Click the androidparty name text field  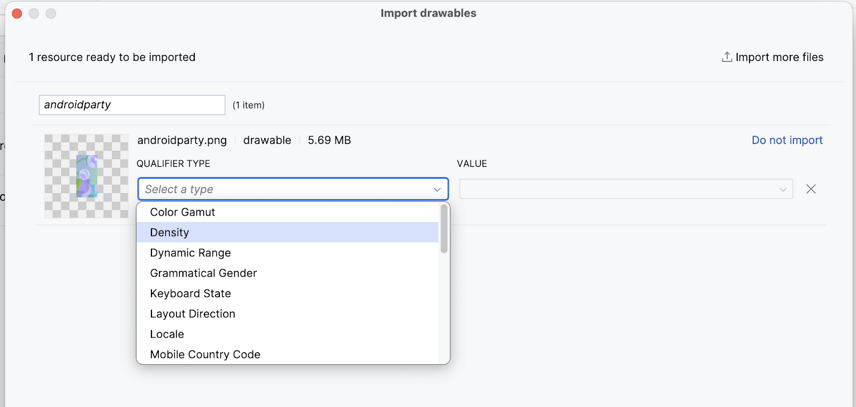[132, 105]
